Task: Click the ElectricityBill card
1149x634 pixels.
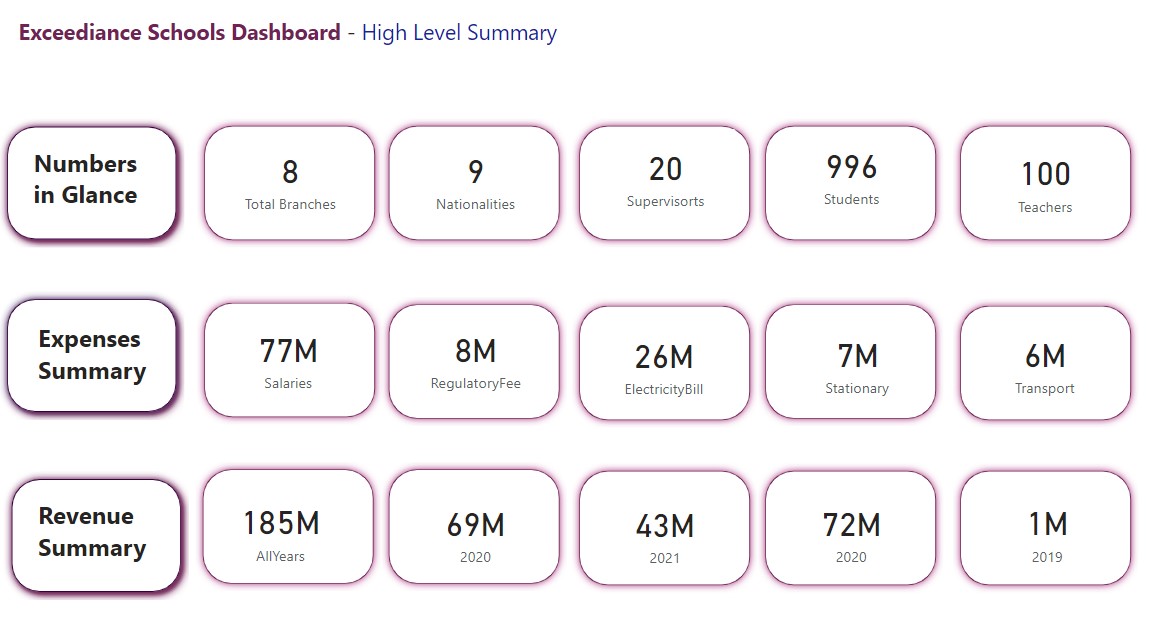Action: [x=664, y=362]
